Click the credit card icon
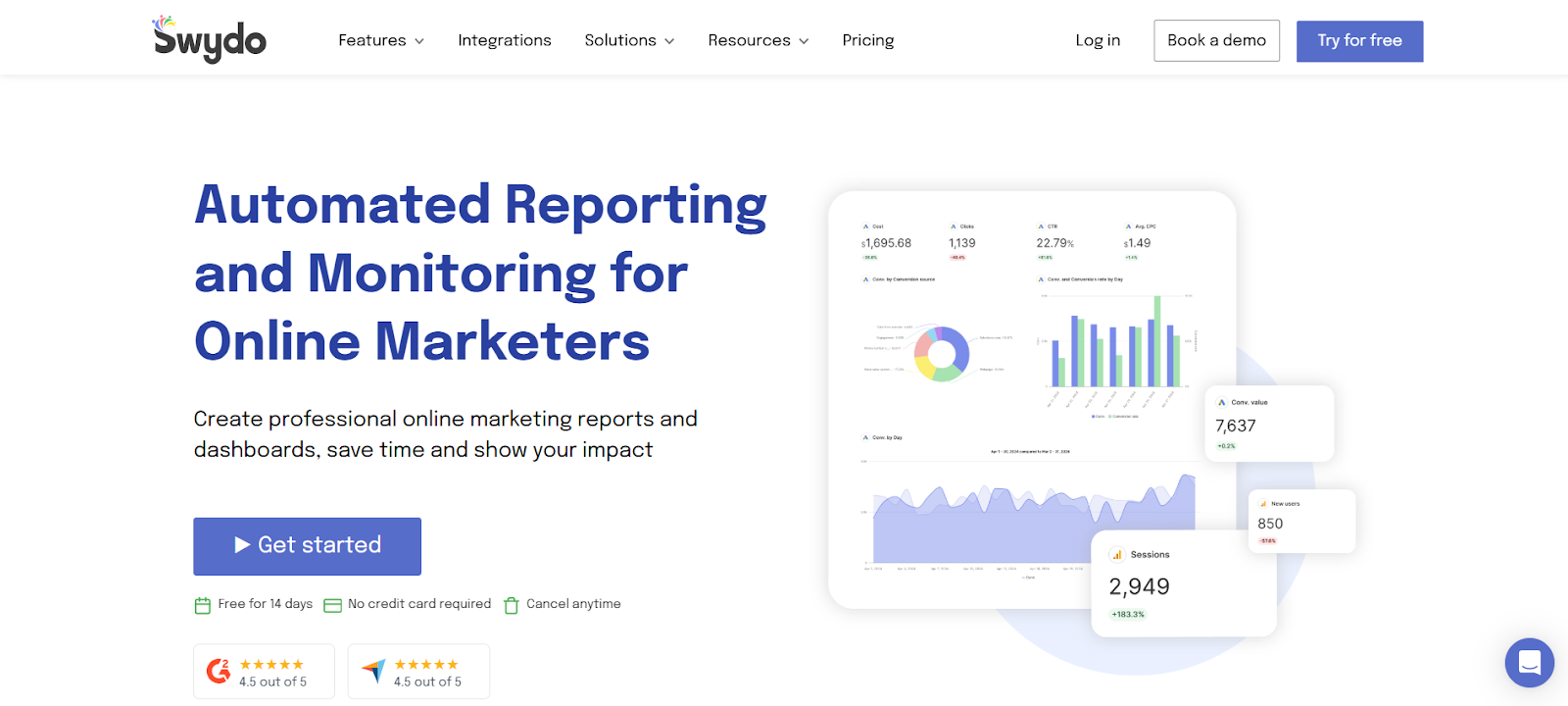1568x706 pixels. coord(332,605)
